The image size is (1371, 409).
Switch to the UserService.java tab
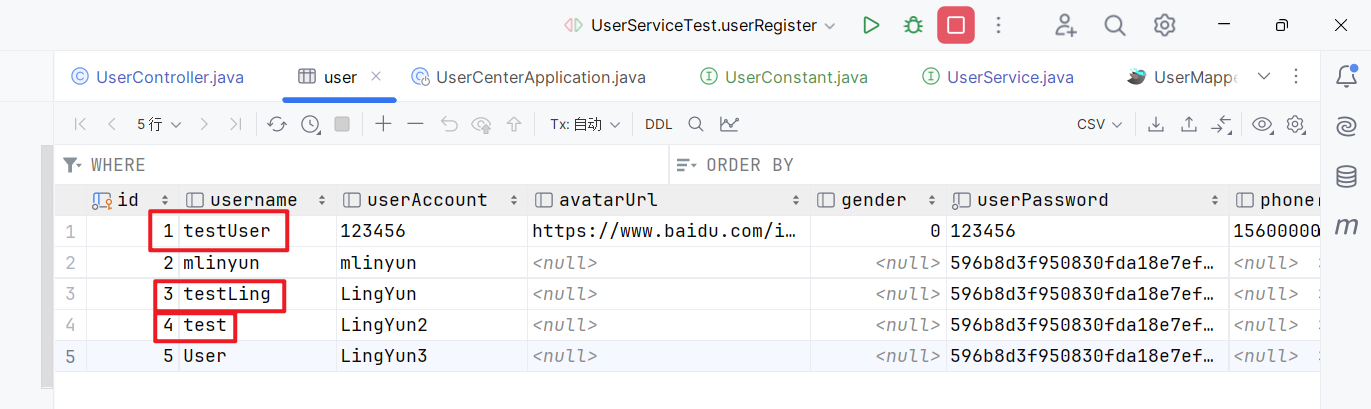point(998,77)
